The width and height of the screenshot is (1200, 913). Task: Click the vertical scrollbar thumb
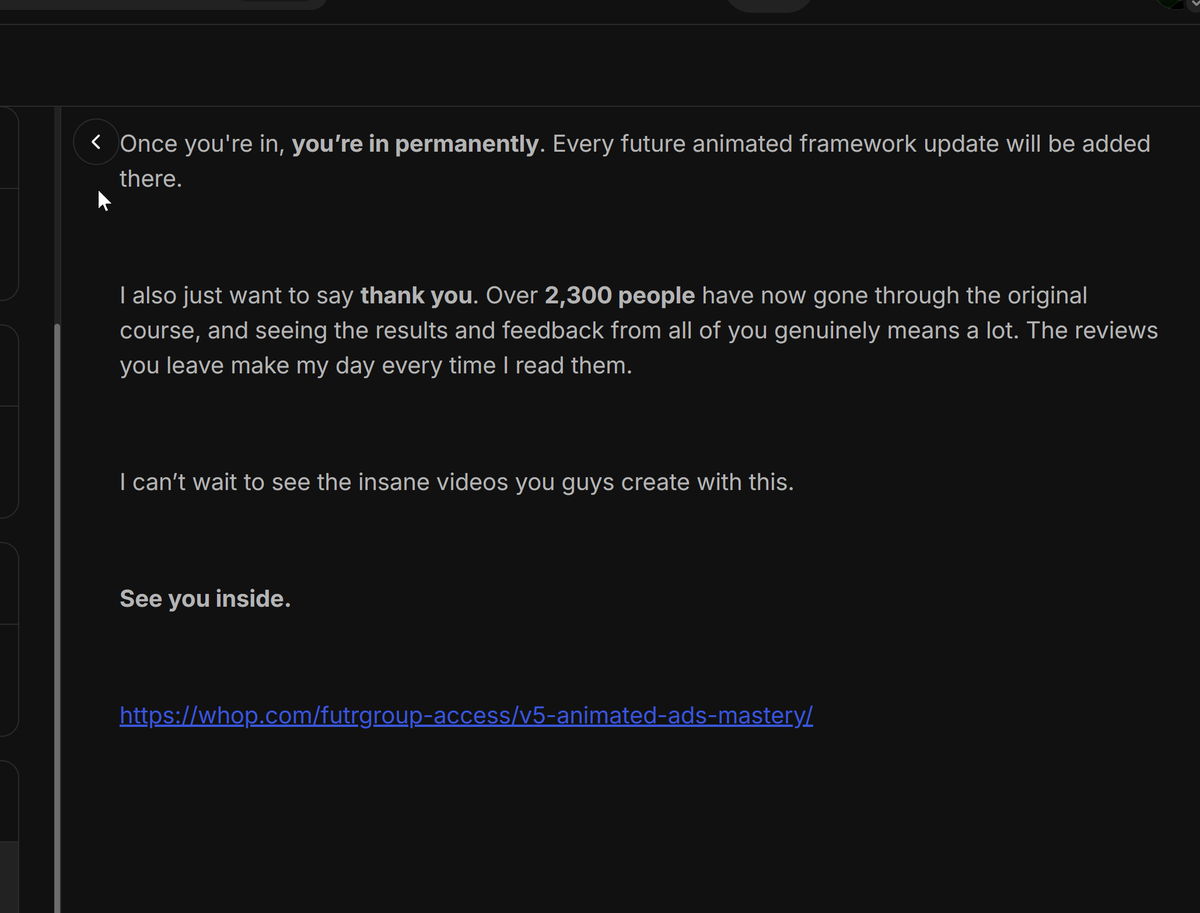click(x=57, y=618)
